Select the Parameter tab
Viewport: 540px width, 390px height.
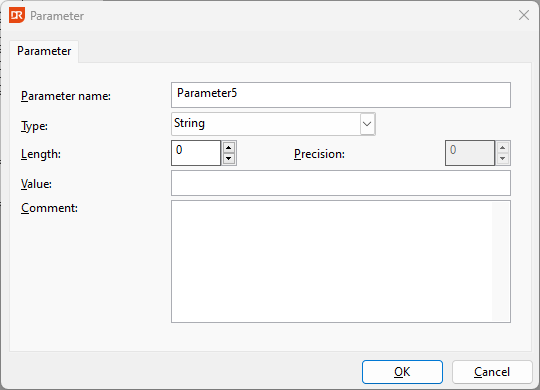click(x=44, y=51)
